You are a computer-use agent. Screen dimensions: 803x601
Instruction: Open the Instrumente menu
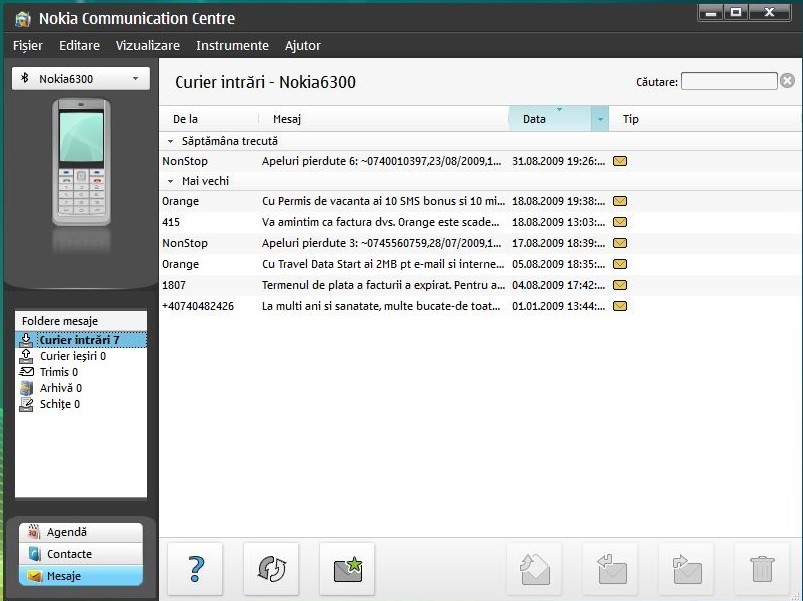pyautogui.click(x=233, y=46)
